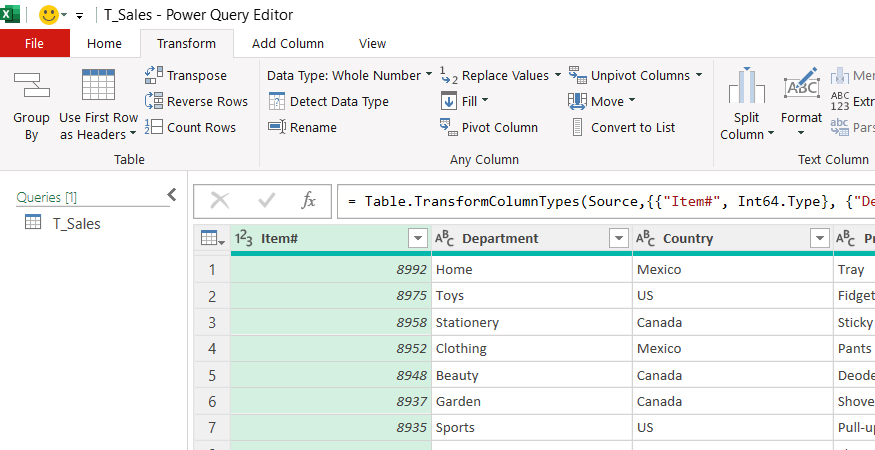
Task: Open the View tab
Action: (372, 44)
